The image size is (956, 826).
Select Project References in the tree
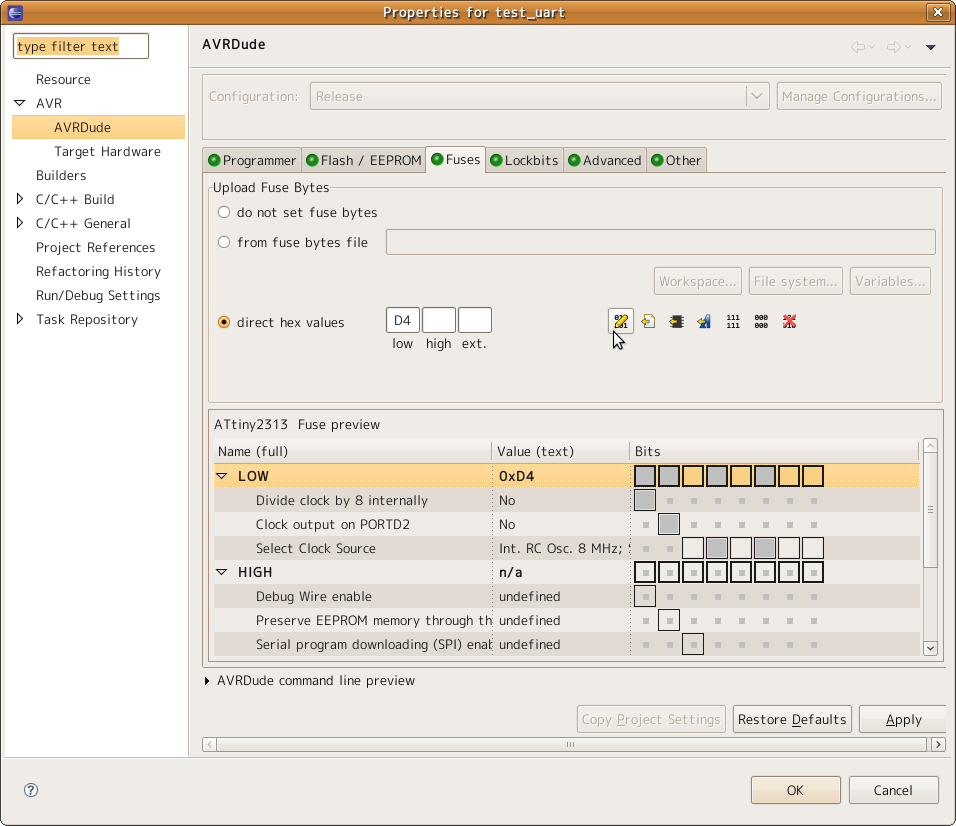click(96, 247)
